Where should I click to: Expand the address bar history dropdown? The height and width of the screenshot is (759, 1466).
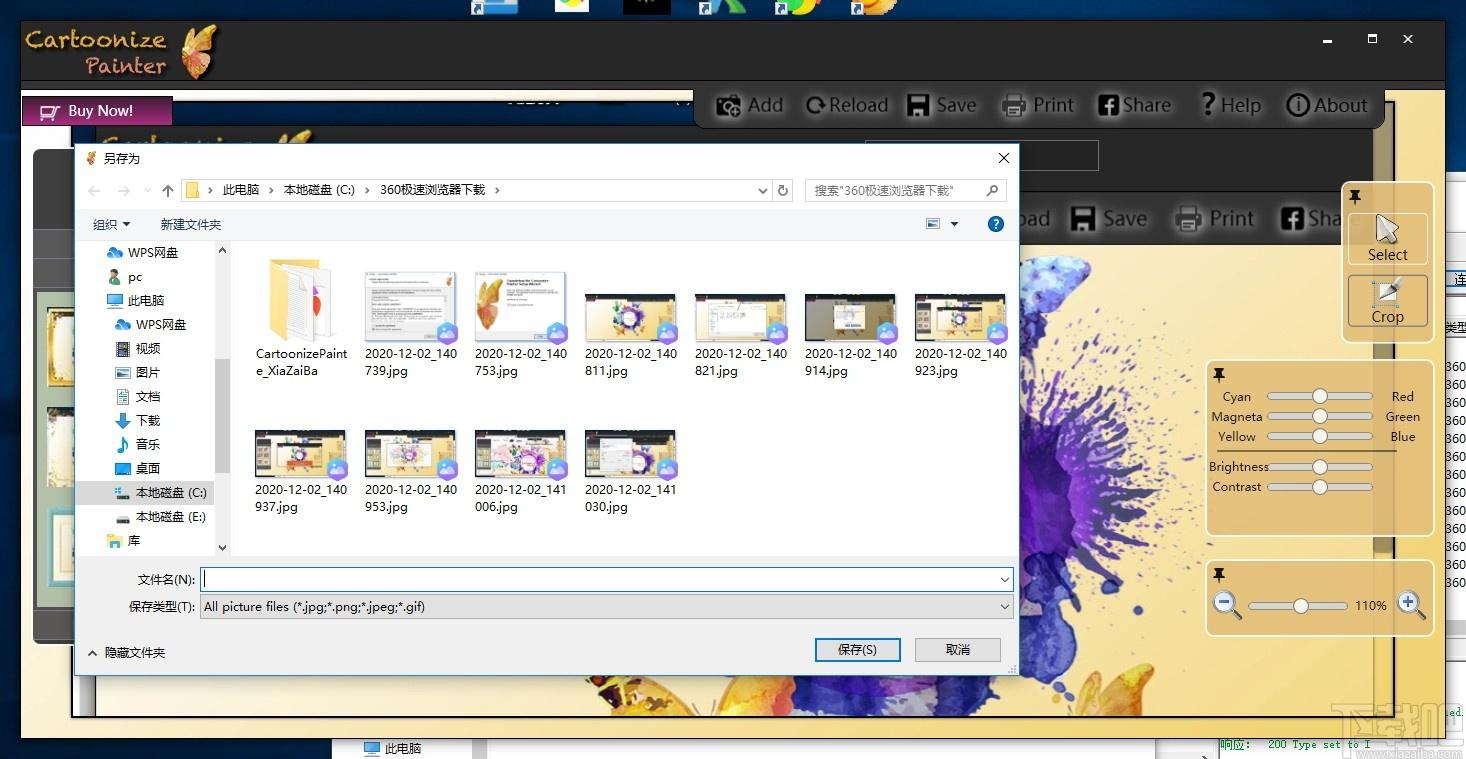click(x=763, y=190)
